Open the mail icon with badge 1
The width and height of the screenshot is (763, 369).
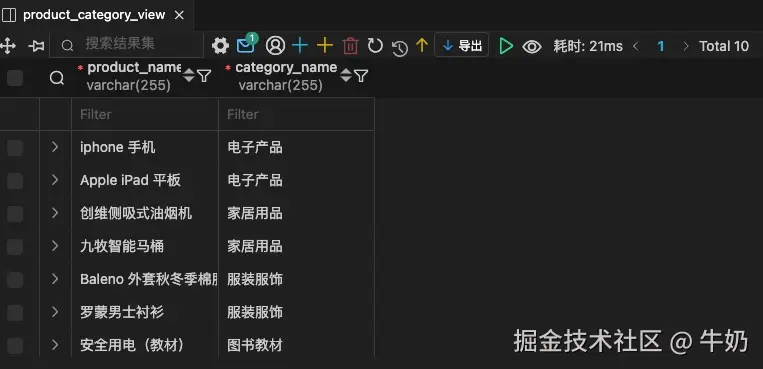[x=247, y=44]
